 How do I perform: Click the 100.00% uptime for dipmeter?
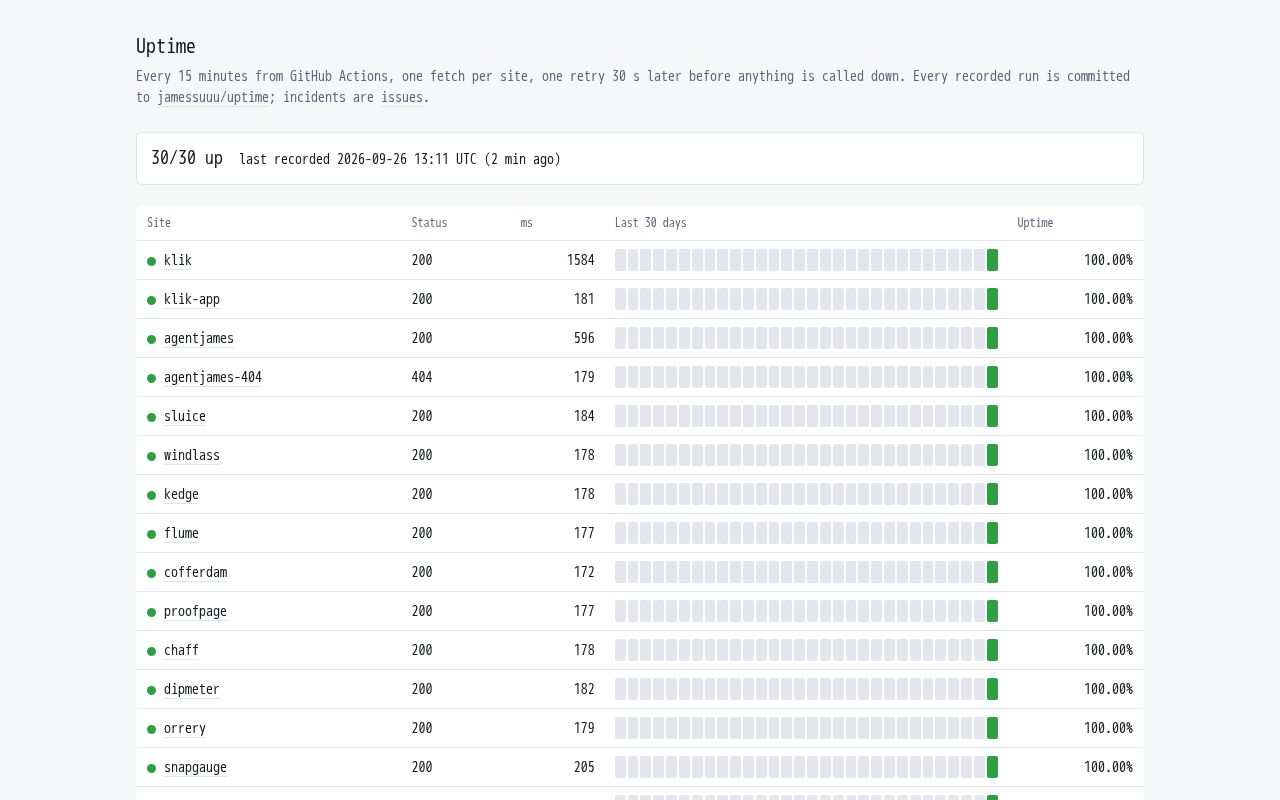tap(1108, 689)
